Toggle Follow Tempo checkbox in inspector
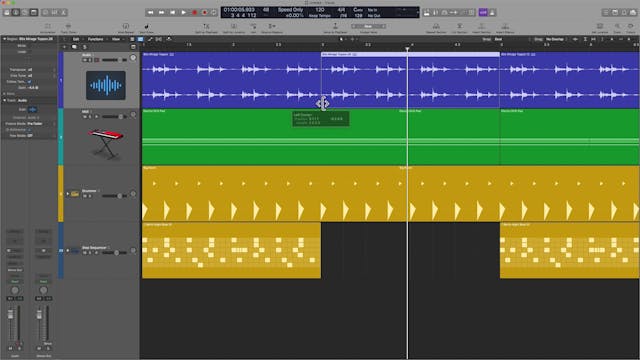This screenshot has height=360, width=640. (x=29, y=82)
